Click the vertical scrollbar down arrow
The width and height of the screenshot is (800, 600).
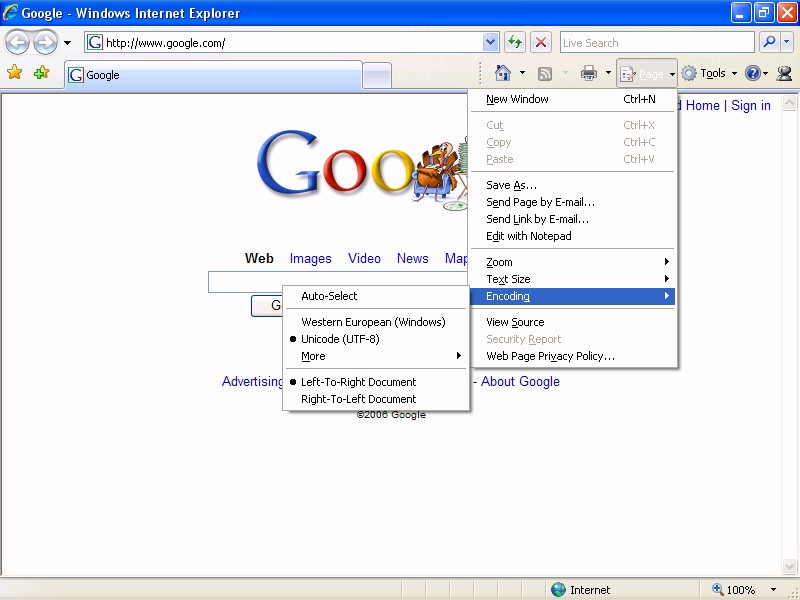[789, 566]
